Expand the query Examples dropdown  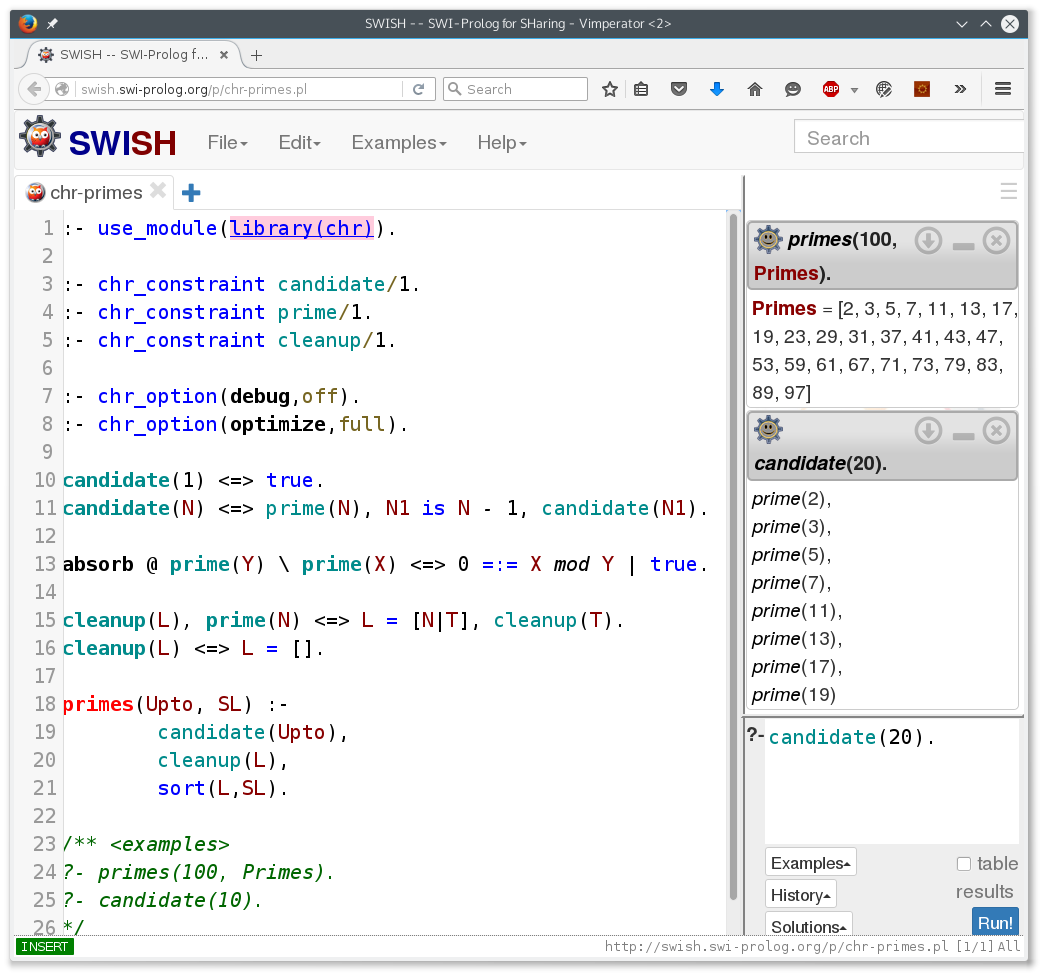810,863
